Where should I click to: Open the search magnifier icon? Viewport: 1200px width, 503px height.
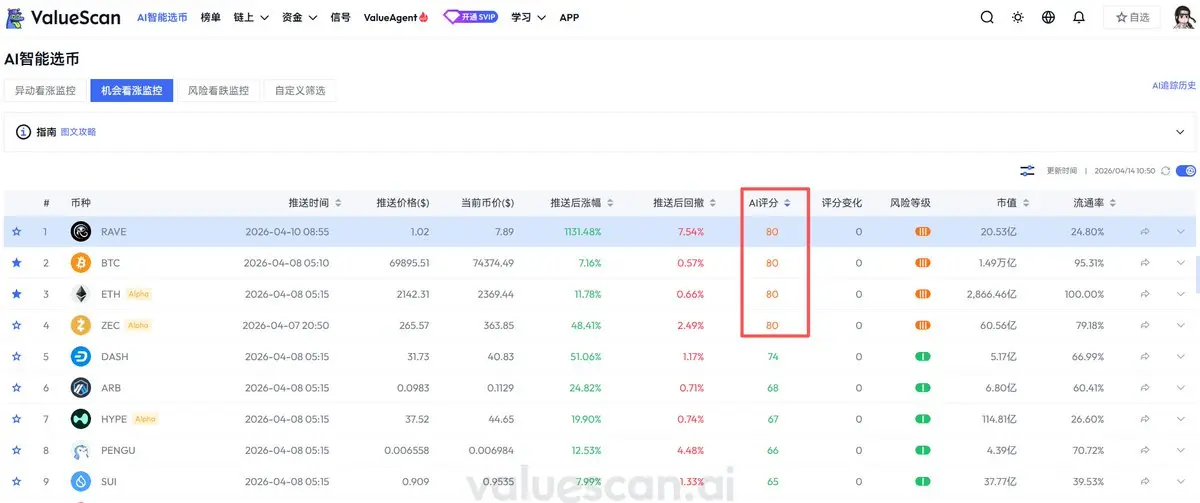pos(987,17)
